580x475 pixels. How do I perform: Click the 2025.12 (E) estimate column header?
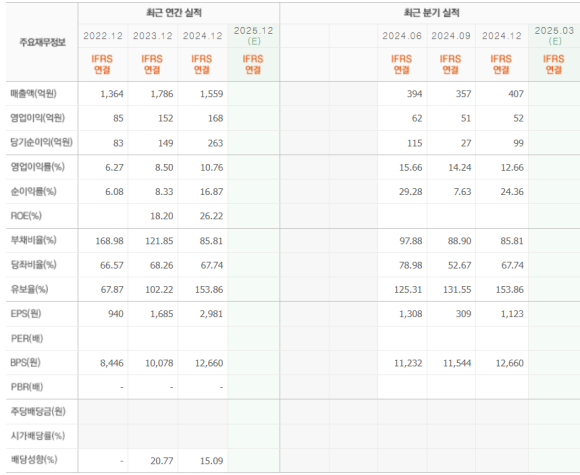[253, 36]
